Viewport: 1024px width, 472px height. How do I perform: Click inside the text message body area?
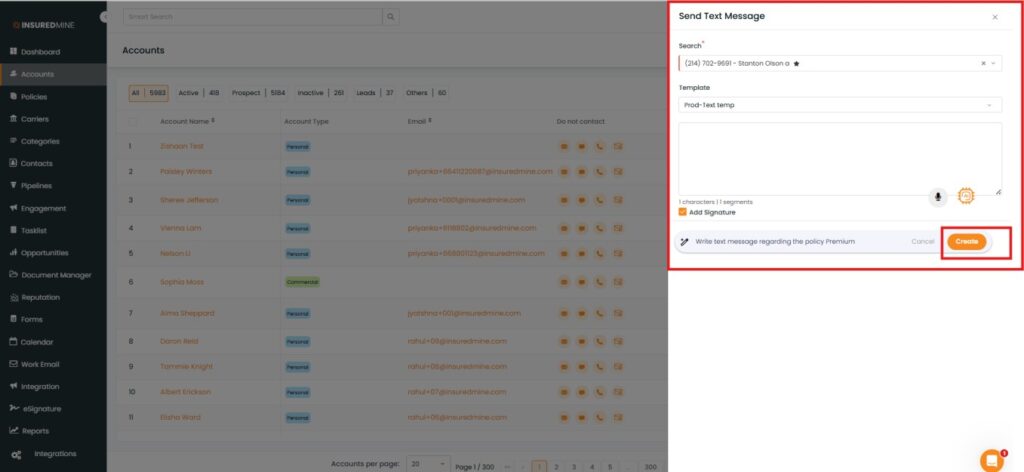coord(840,158)
